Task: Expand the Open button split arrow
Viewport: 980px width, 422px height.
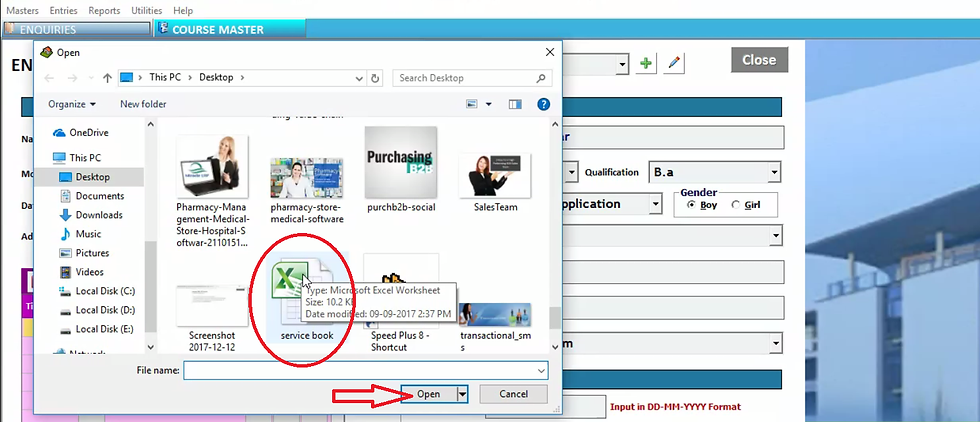Action: (x=462, y=394)
